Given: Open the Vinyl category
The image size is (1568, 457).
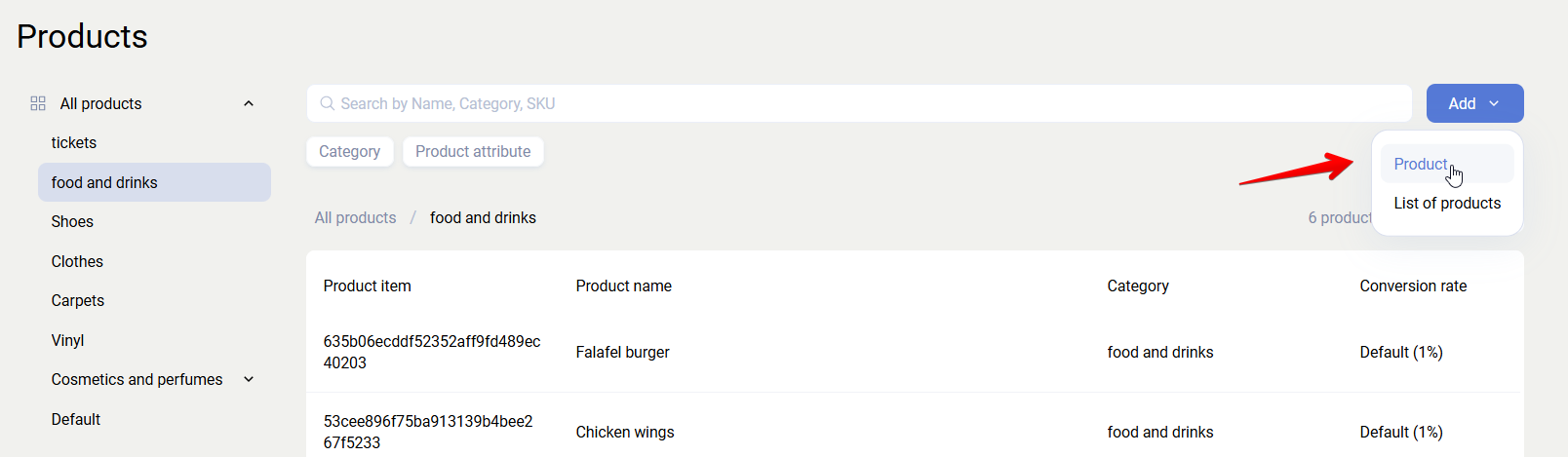Looking at the screenshot, I should coord(68,340).
